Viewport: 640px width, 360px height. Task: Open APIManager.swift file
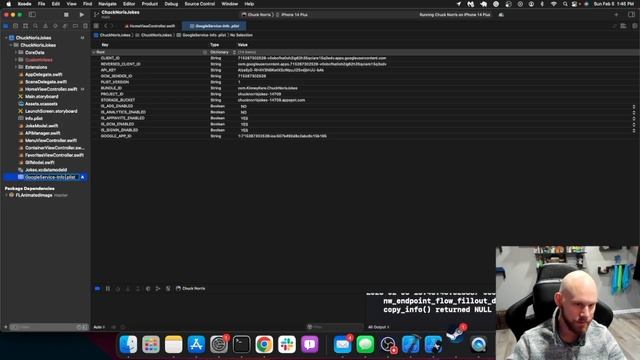tap(42, 133)
